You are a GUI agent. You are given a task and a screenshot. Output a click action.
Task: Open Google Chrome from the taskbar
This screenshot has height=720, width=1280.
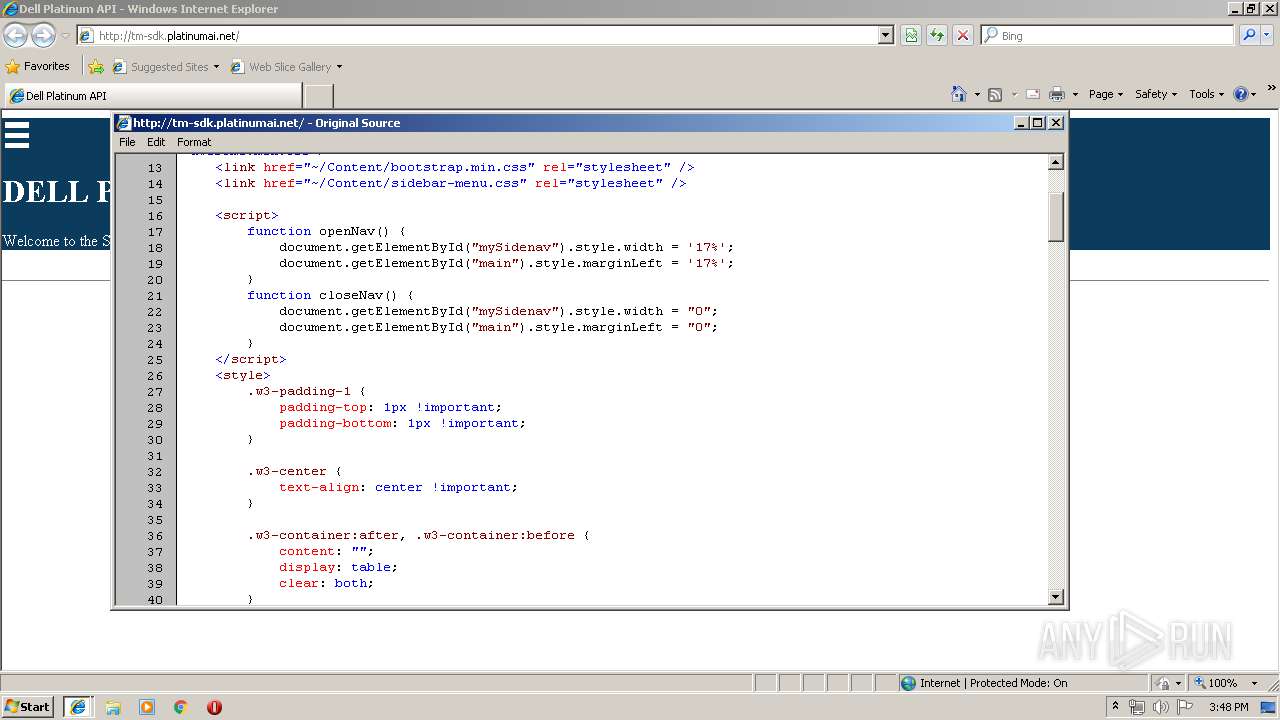(181, 707)
